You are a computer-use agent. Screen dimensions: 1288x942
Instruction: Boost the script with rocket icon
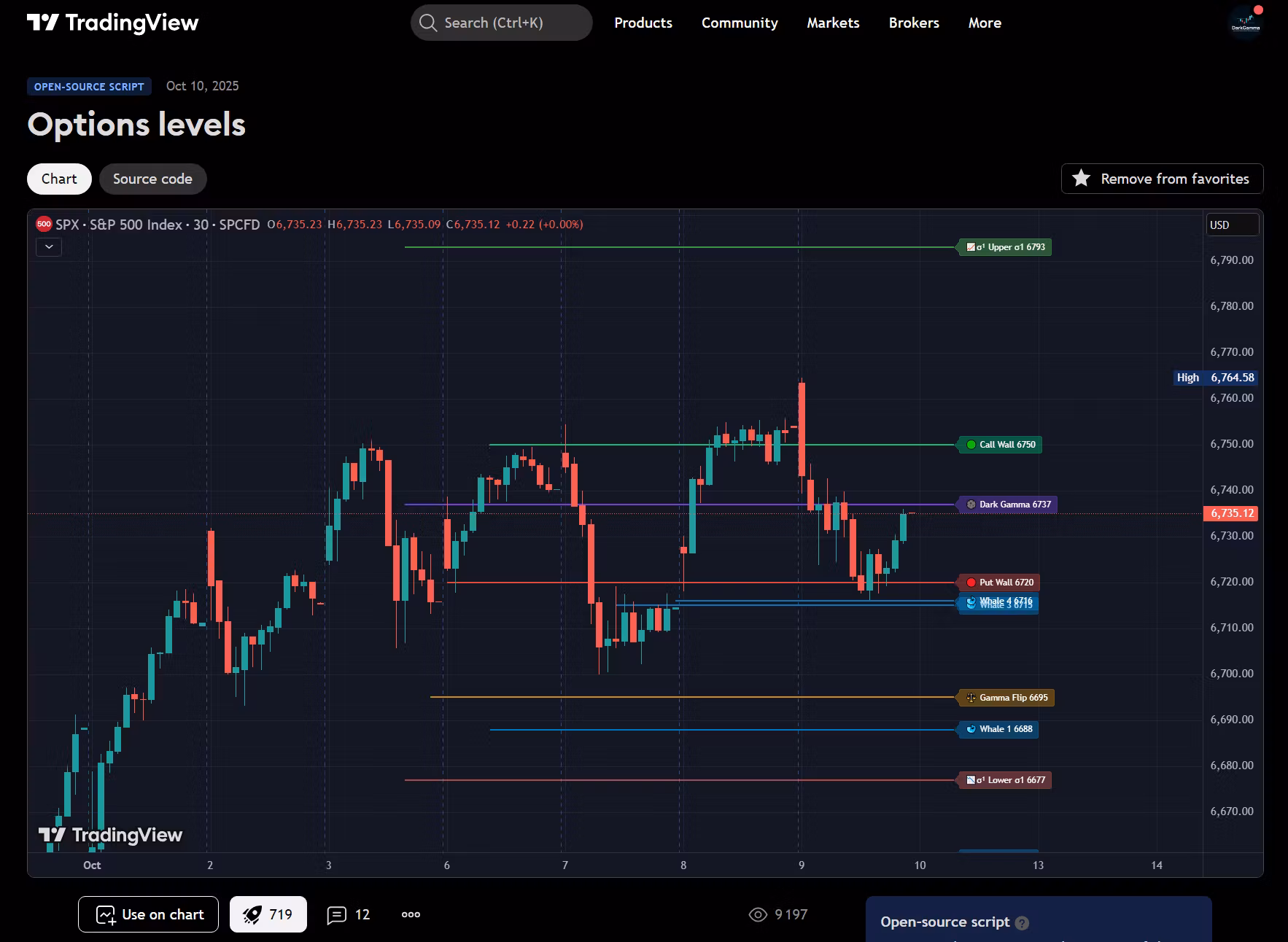268,914
